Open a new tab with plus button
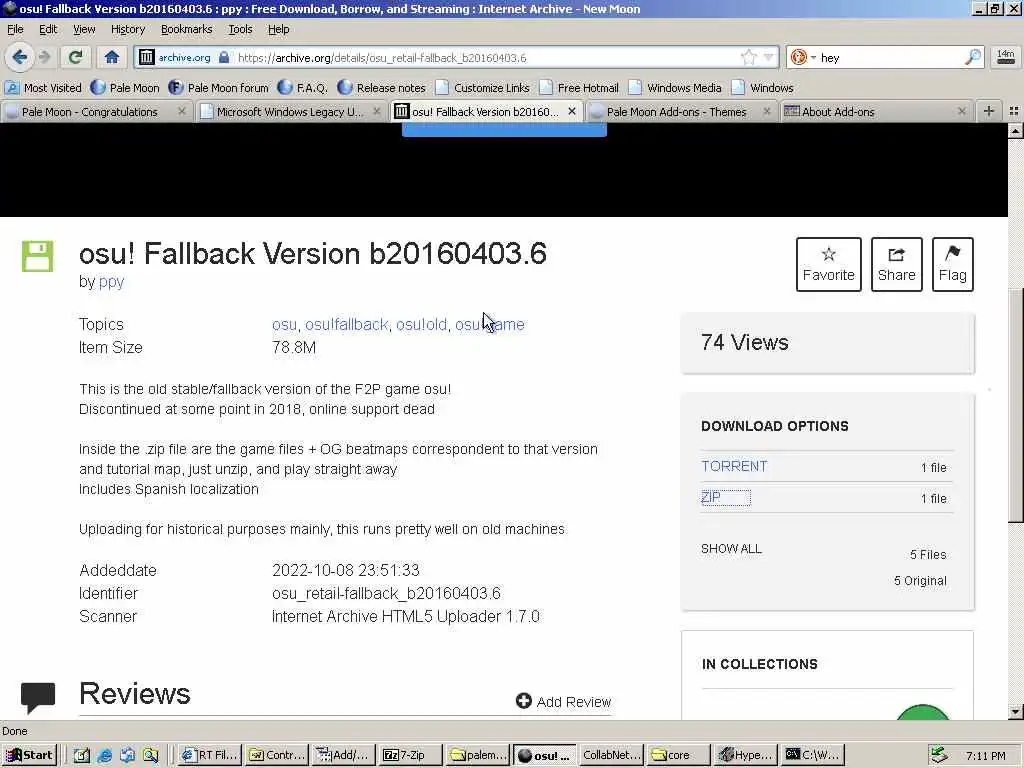The image size is (1024, 768). (989, 112)
